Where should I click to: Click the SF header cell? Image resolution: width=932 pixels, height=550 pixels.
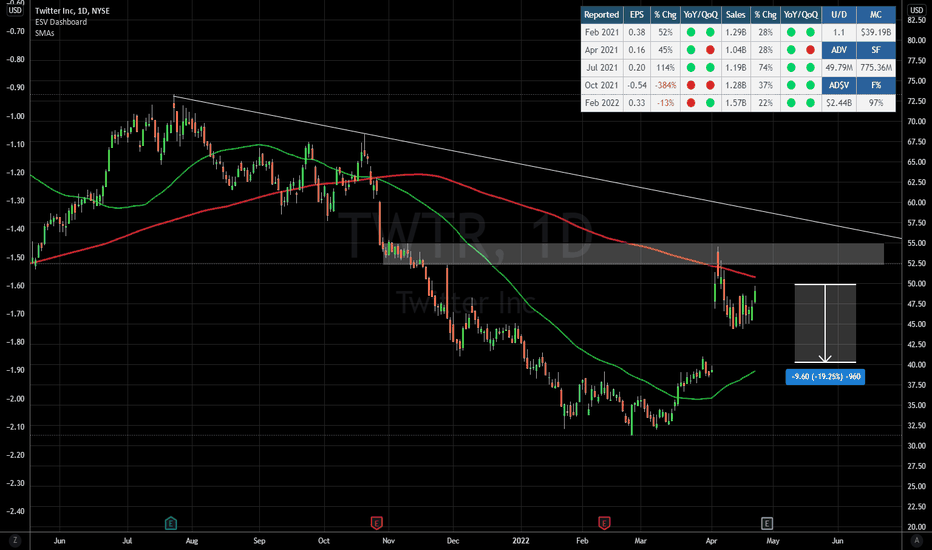876,50
